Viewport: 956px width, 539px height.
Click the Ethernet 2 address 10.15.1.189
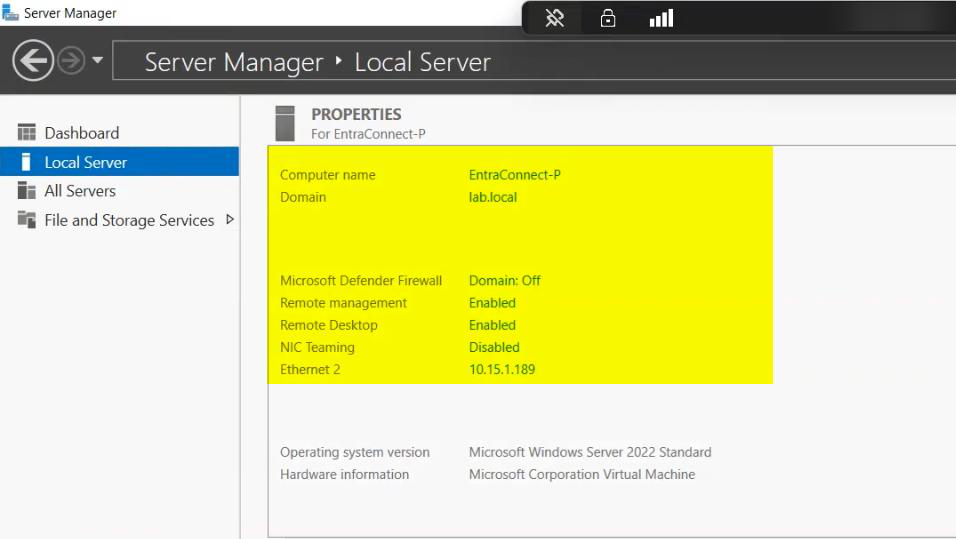click(502, 369)
